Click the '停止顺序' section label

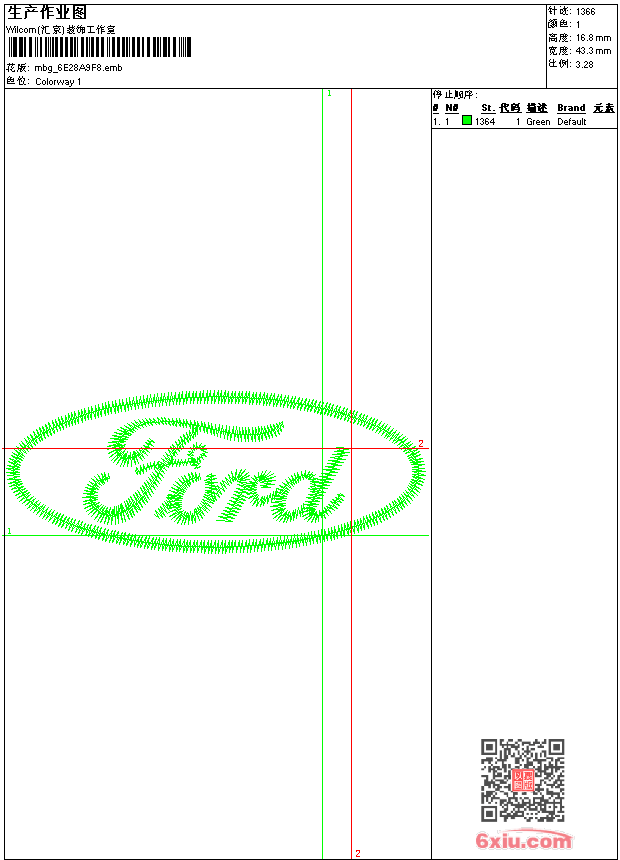[455, 95]
